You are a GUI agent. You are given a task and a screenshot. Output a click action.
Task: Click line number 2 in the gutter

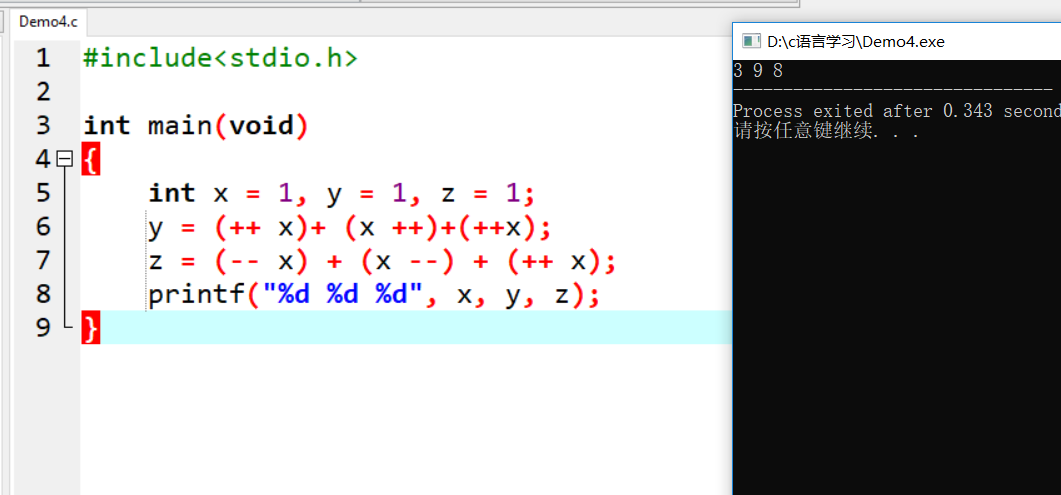click(43, 92)
